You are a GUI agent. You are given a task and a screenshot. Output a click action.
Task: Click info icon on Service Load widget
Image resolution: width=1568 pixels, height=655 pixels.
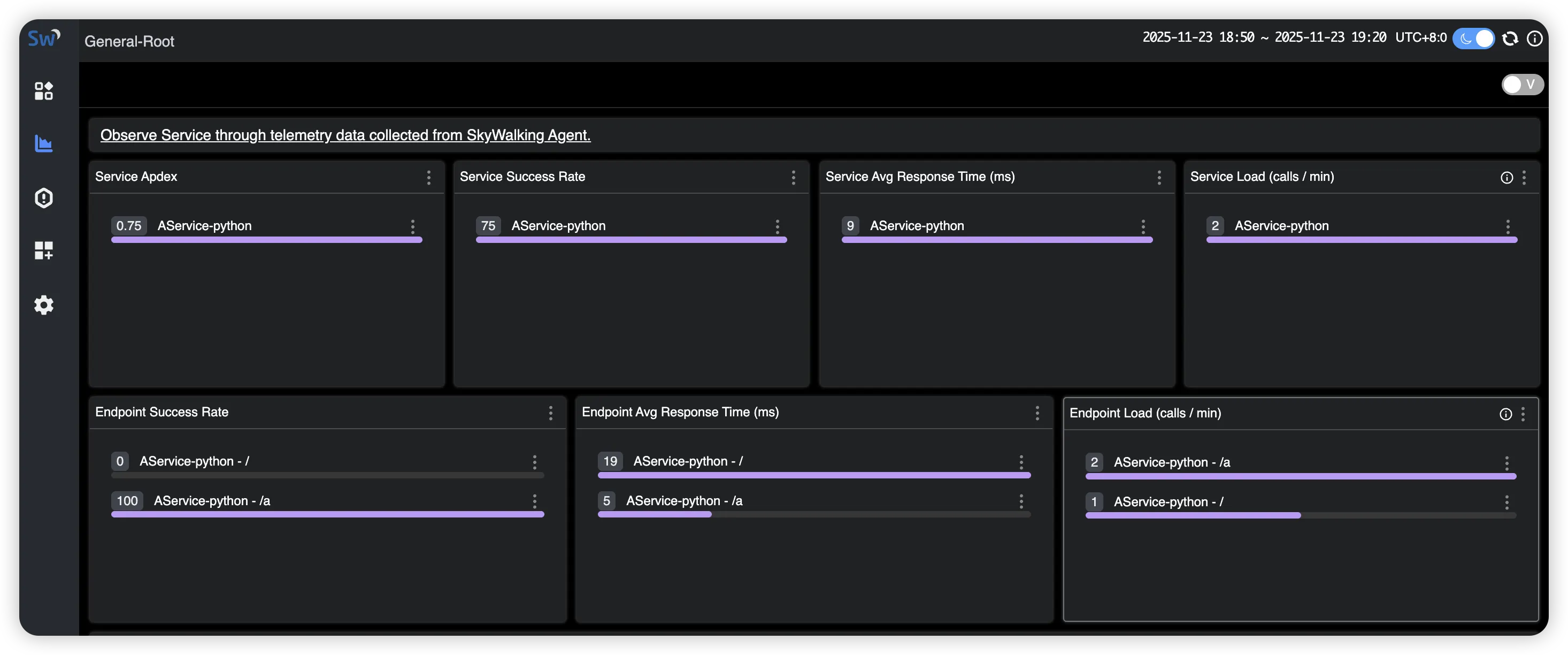pos(1506,177)
